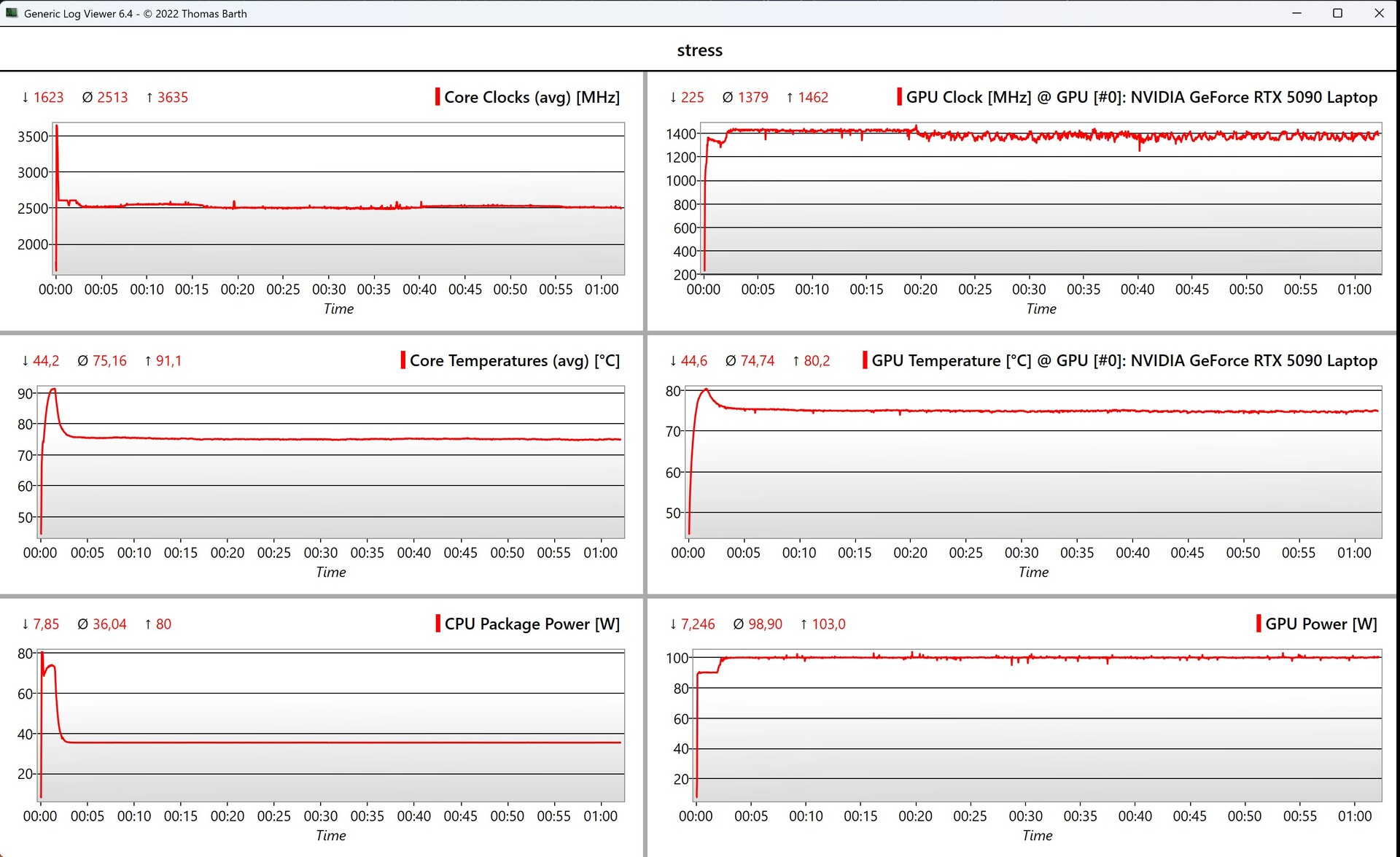
Task: Minimize the Generic Log Viewer window
Action: pos(1296,13)
